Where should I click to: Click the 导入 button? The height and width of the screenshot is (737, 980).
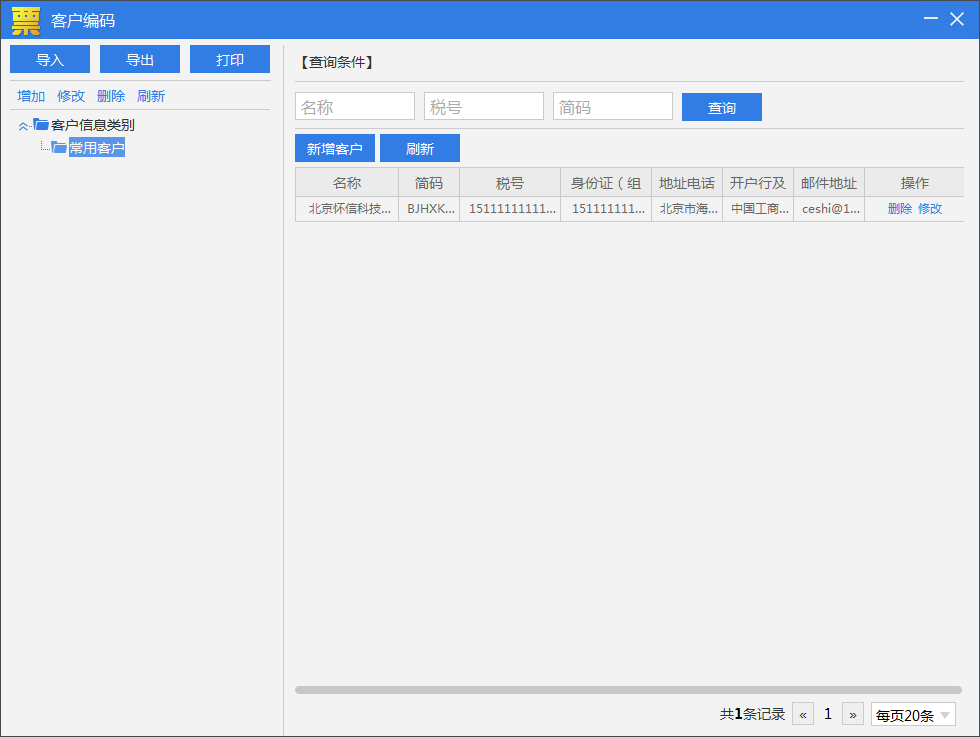pos(50,59)
